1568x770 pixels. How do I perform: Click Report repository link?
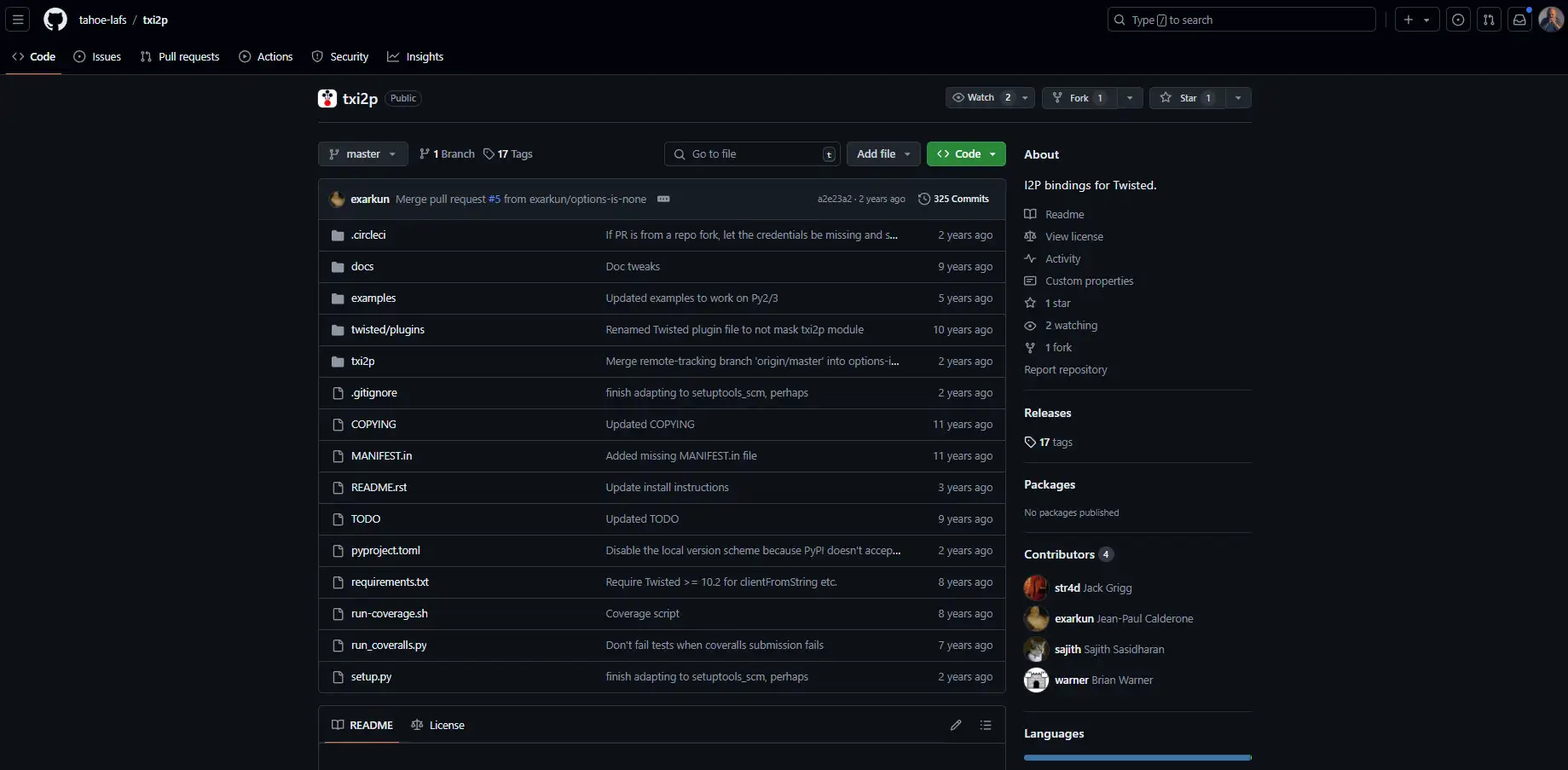[x=1066, y=370]
